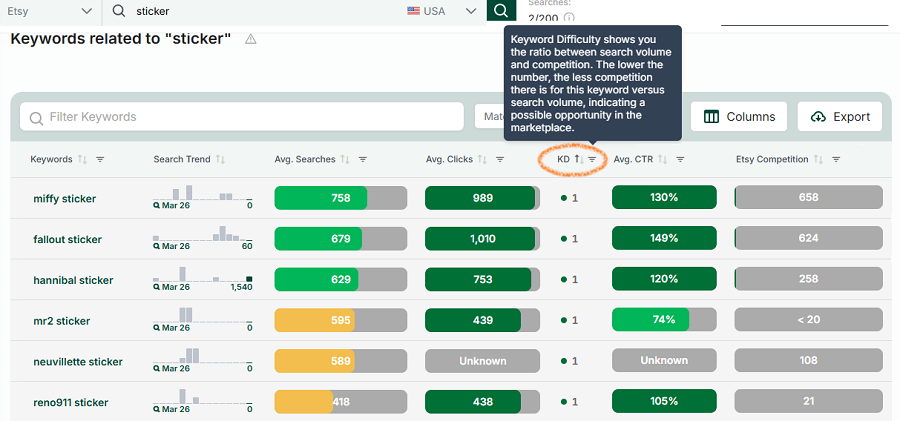Click the 989 average clicks value
This screenshot has width=900, height=421.
click(483, 198)
